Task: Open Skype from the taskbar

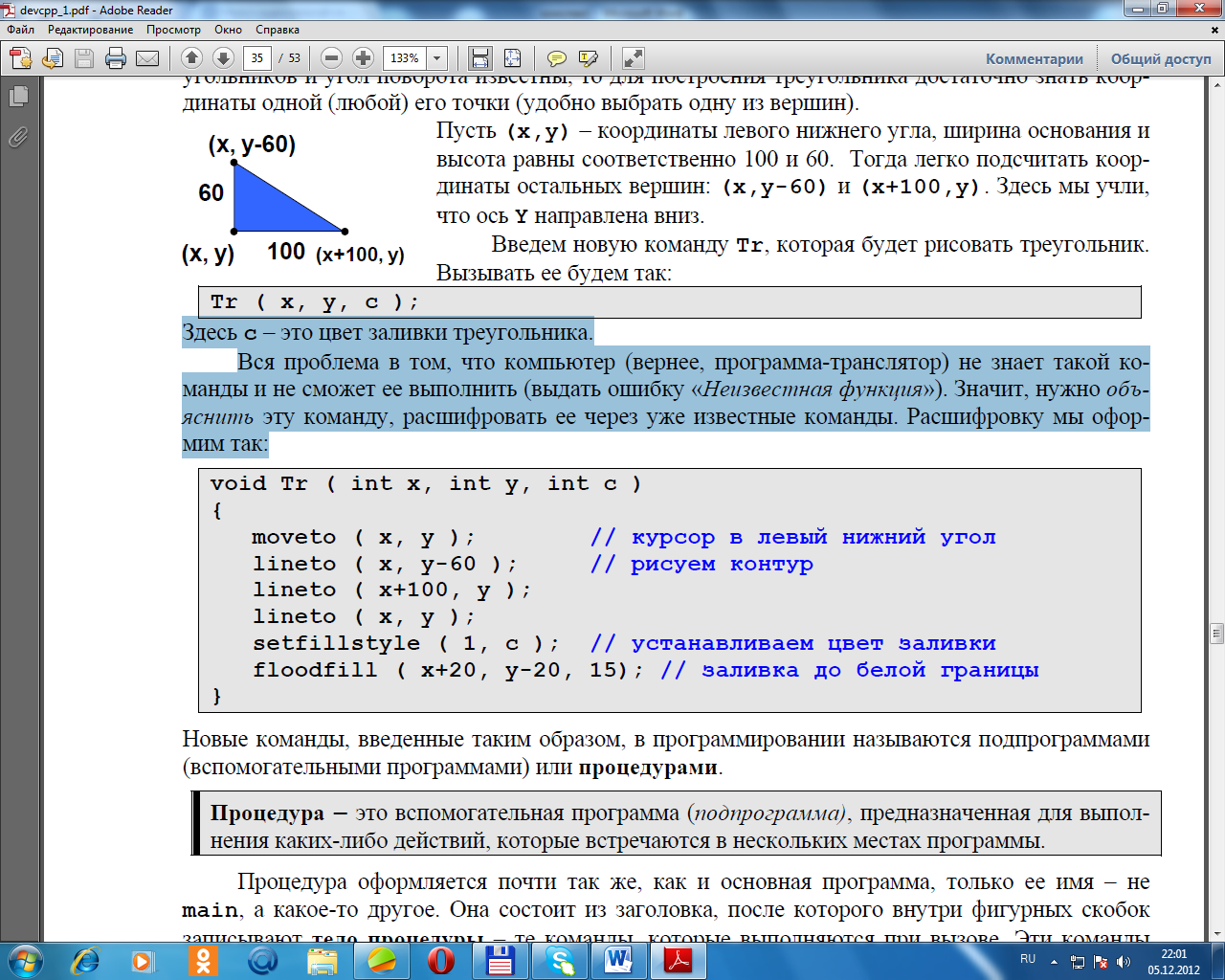Action: coord(560,960)
